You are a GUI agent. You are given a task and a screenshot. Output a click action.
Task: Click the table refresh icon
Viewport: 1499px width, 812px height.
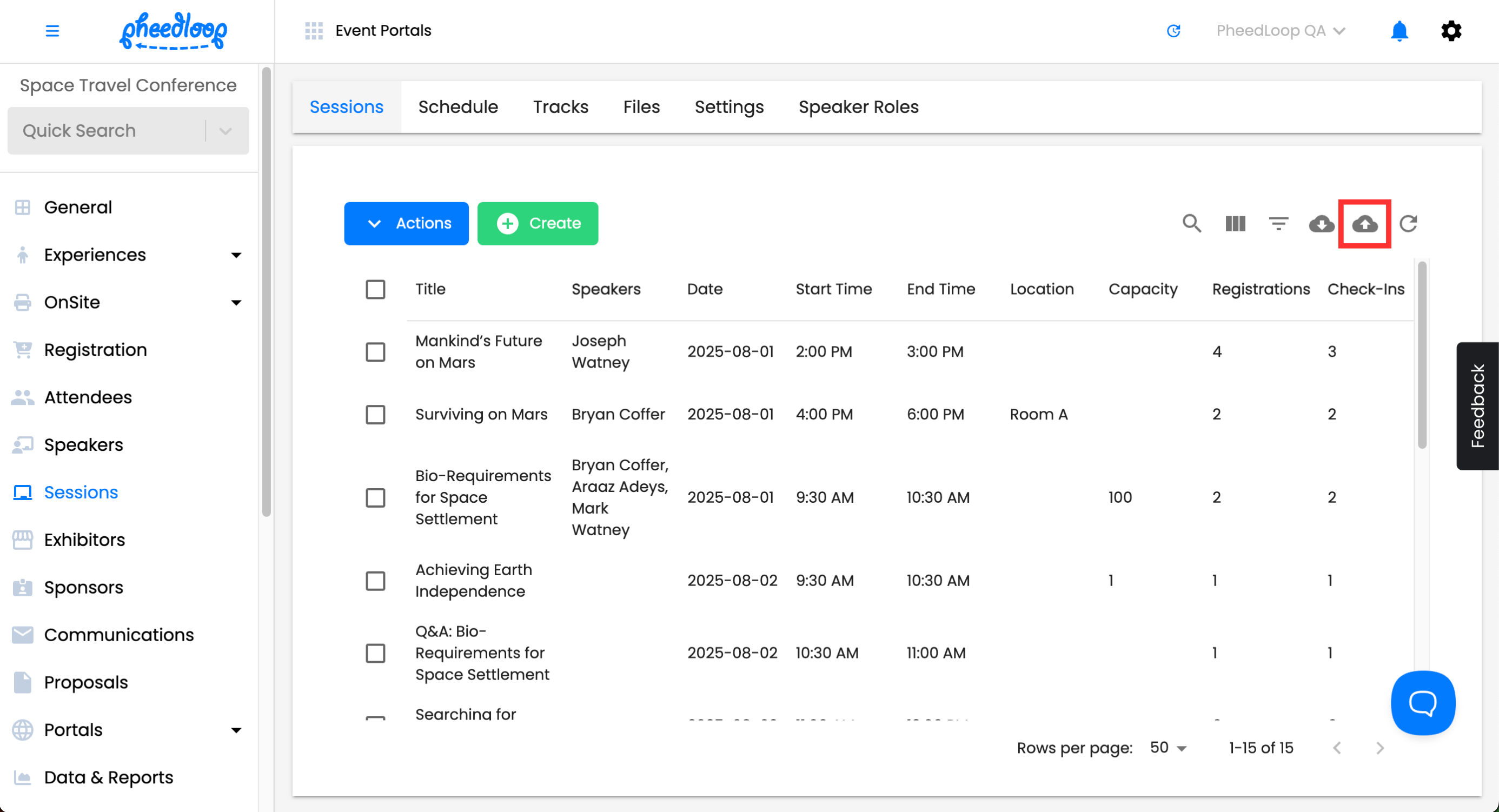click(x=1408, y=223)
